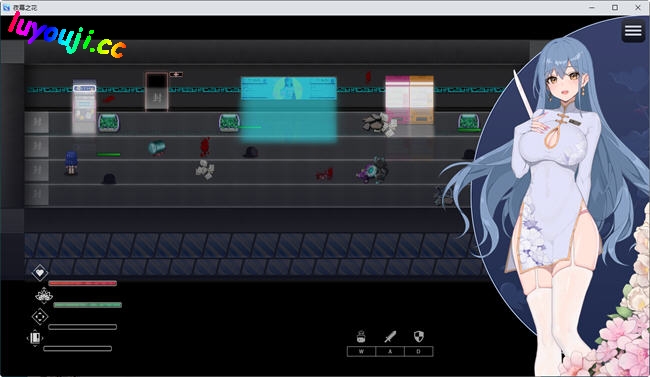This screenshot has height=377, width=650.
Task: Click the empty bar under crosshair icon
Action: tap(82, 327)
